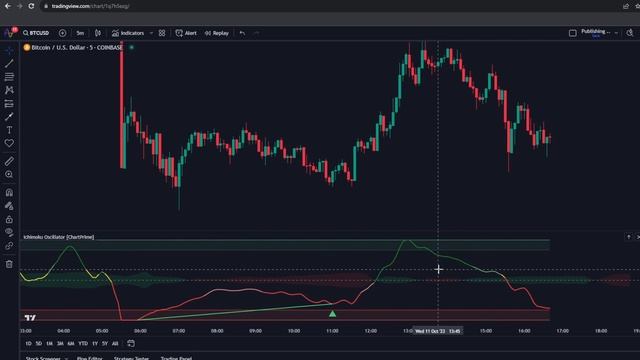Select the All date range

[115, 344]
